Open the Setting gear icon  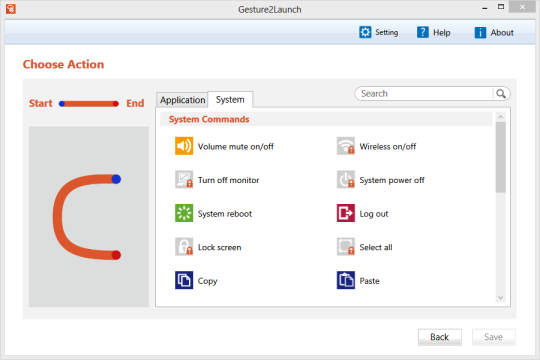(365, 32)
